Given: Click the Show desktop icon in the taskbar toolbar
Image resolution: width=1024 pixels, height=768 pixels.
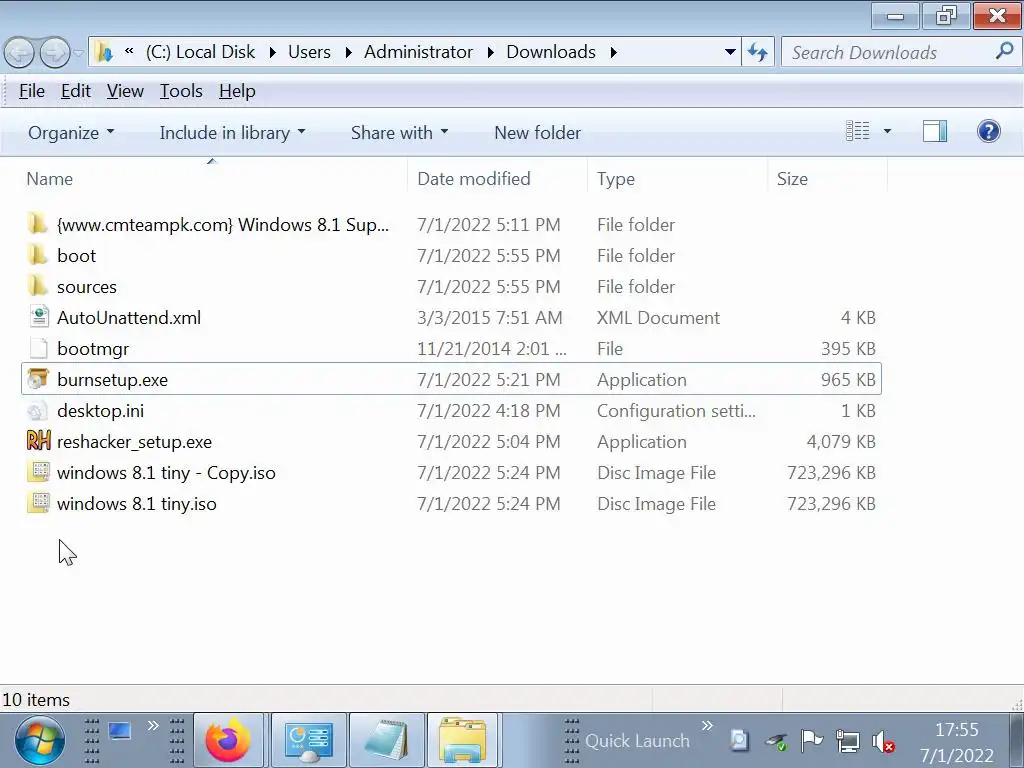Looking at the screenshot, I should [120, 731].
